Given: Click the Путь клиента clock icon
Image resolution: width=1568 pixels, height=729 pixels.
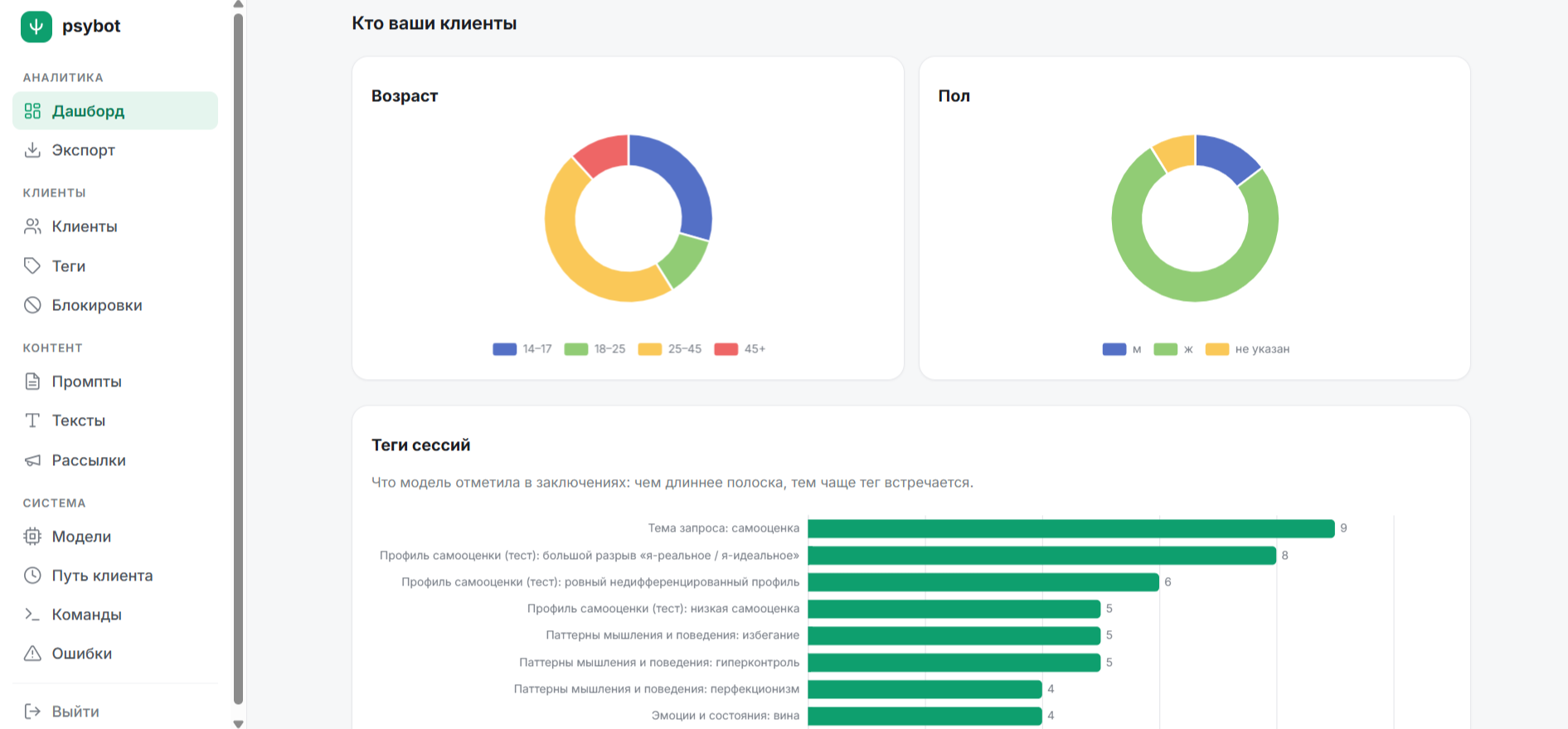Looking at the screenshot, I should (32, 576).
